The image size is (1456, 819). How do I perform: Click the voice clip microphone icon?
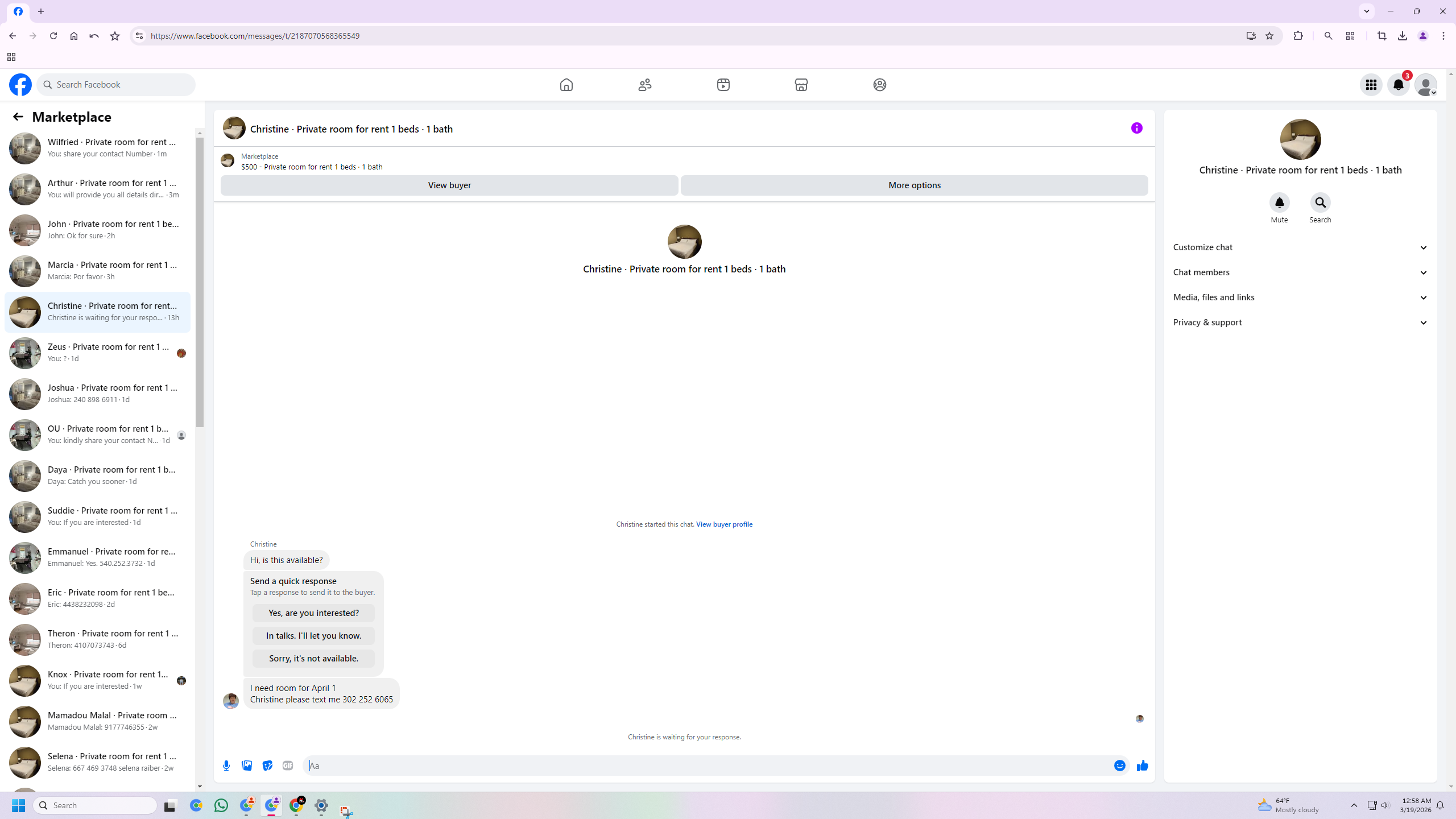pos(226,766)
